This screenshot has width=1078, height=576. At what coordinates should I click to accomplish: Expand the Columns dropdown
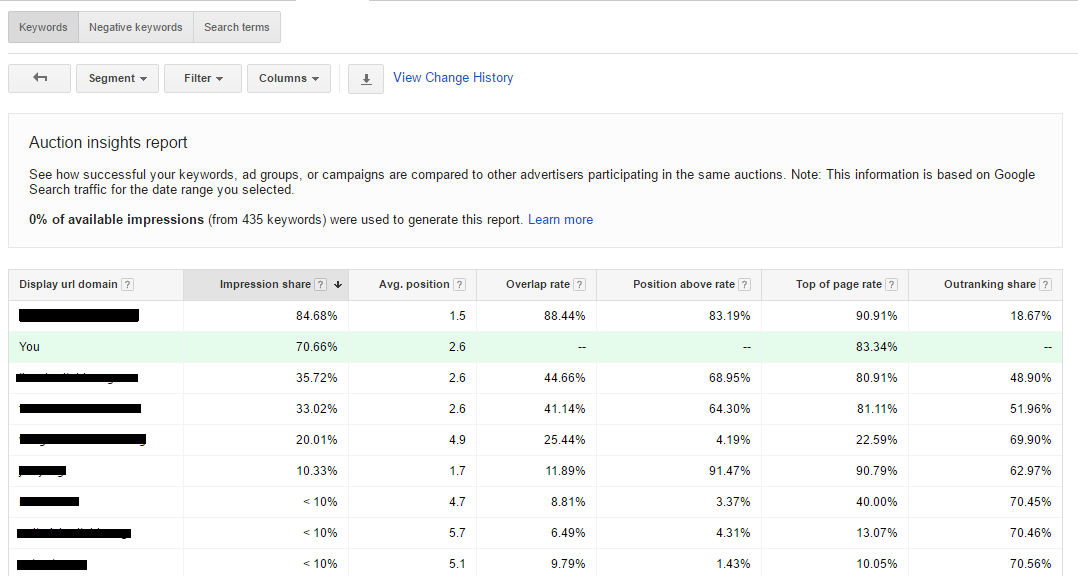[x=289, y=78]
